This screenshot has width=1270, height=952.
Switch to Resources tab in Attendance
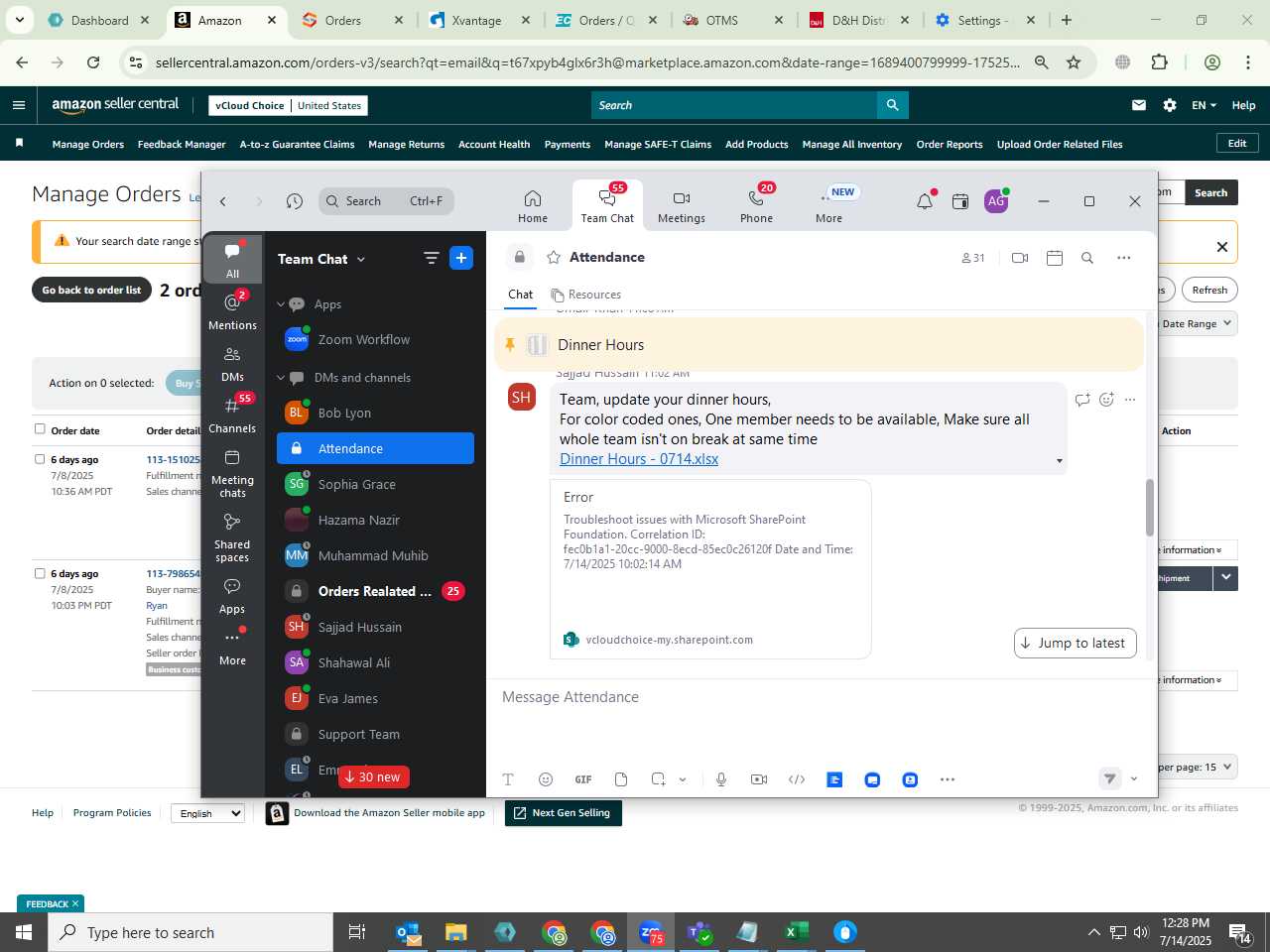pyautogui.click(x=585, y=295)
